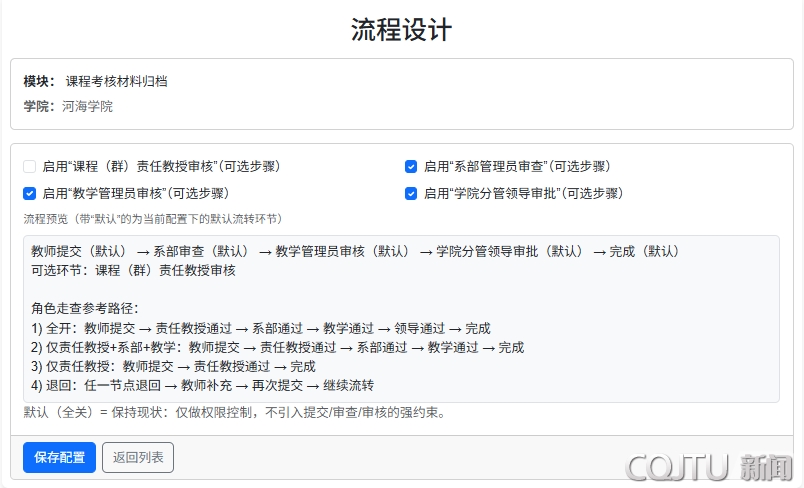Click the 可选环节 line in preview
The image size is (804, 488).
point(133,270)
